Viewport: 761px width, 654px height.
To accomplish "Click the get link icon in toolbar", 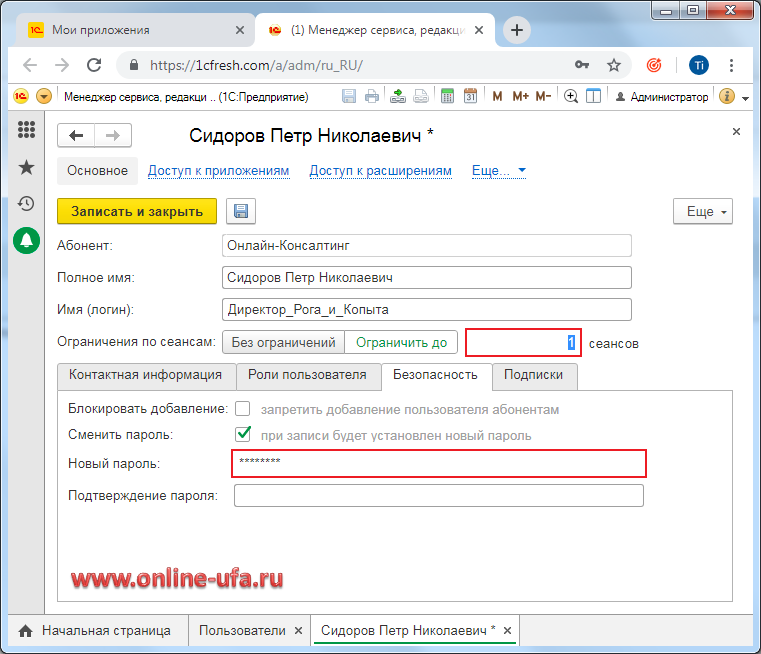I will coord(397,97).
